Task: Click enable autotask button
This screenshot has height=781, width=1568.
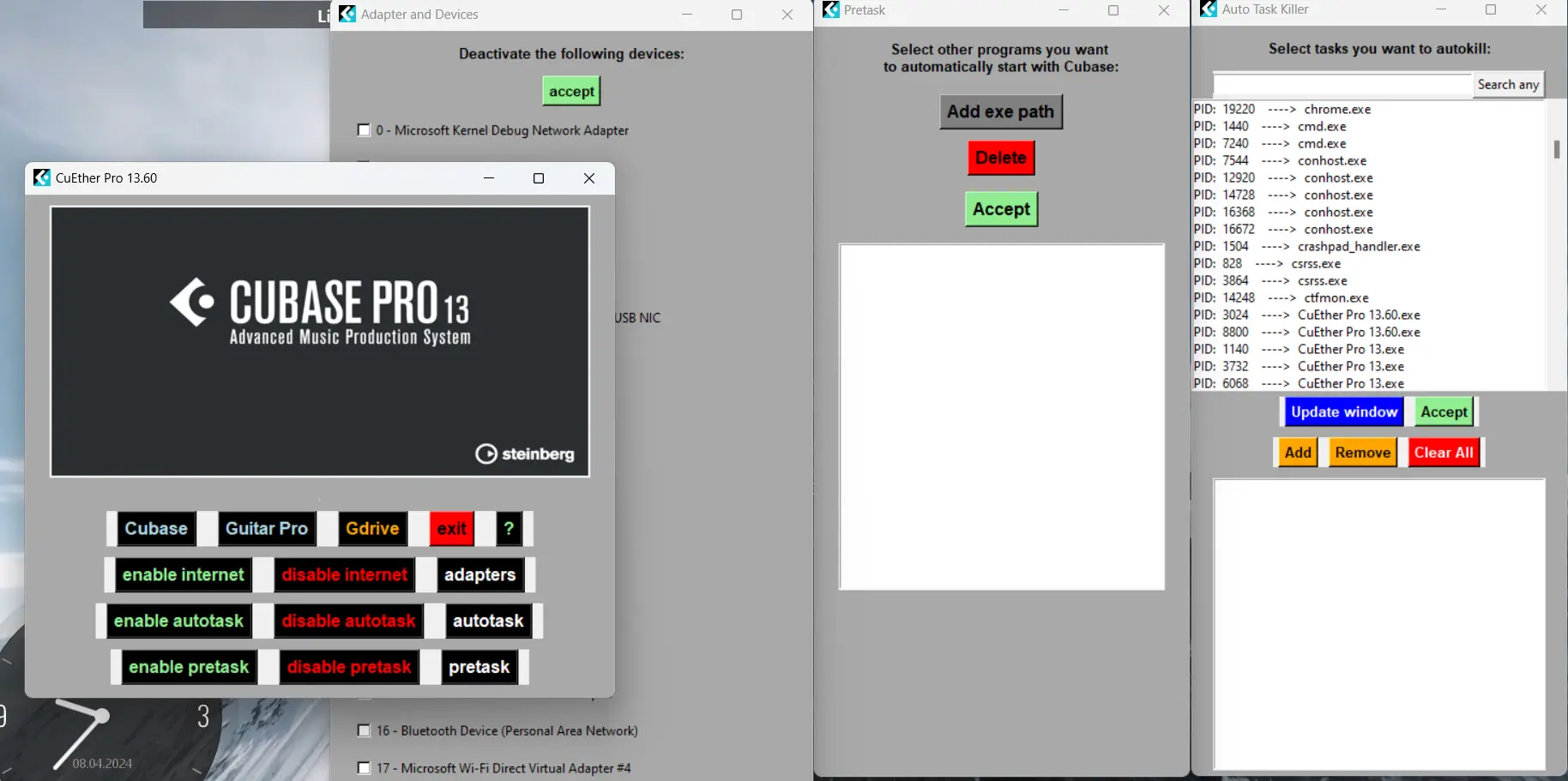Action: [178, 621]
